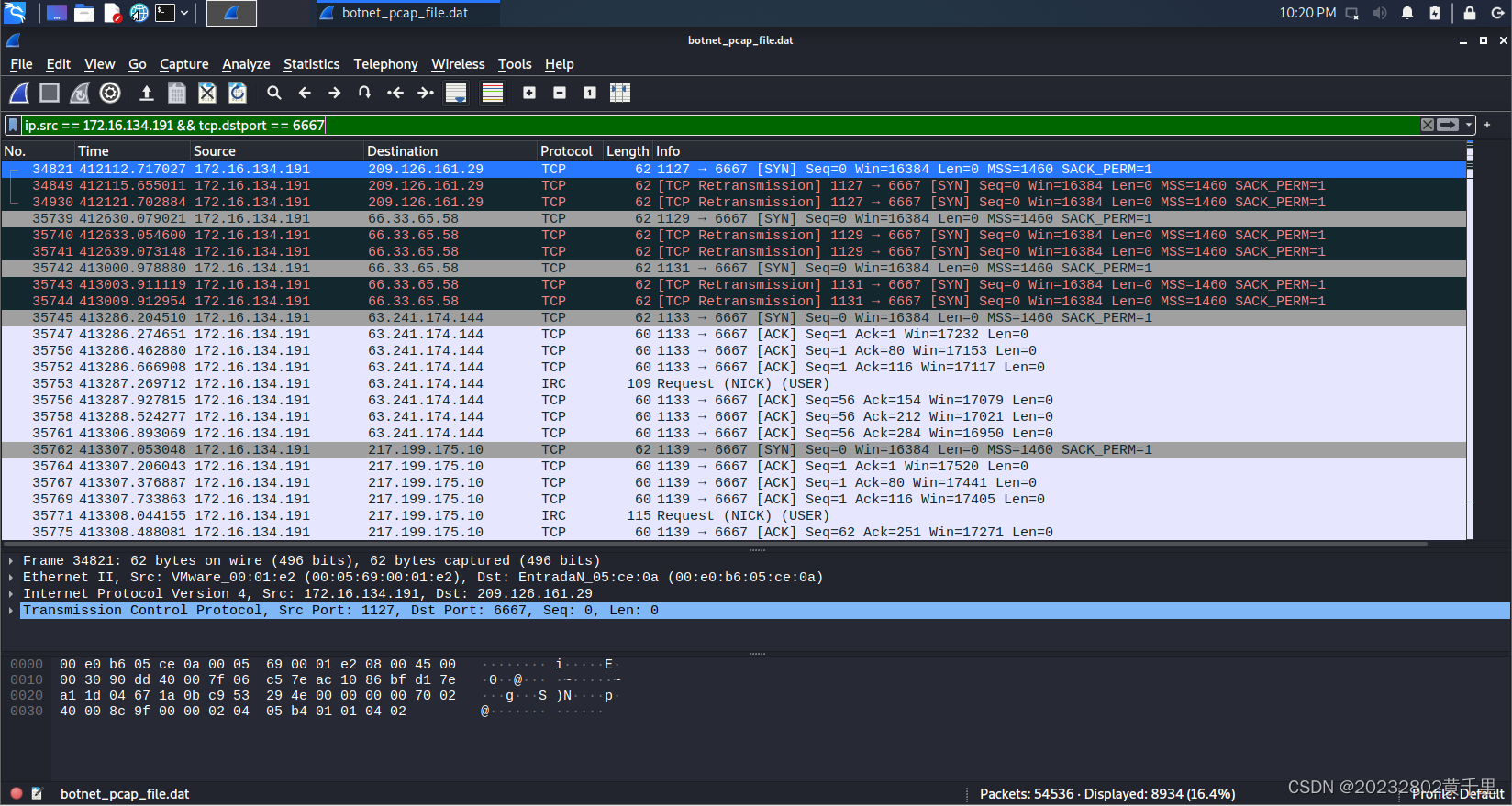Open the View menu

click(99, 64)
